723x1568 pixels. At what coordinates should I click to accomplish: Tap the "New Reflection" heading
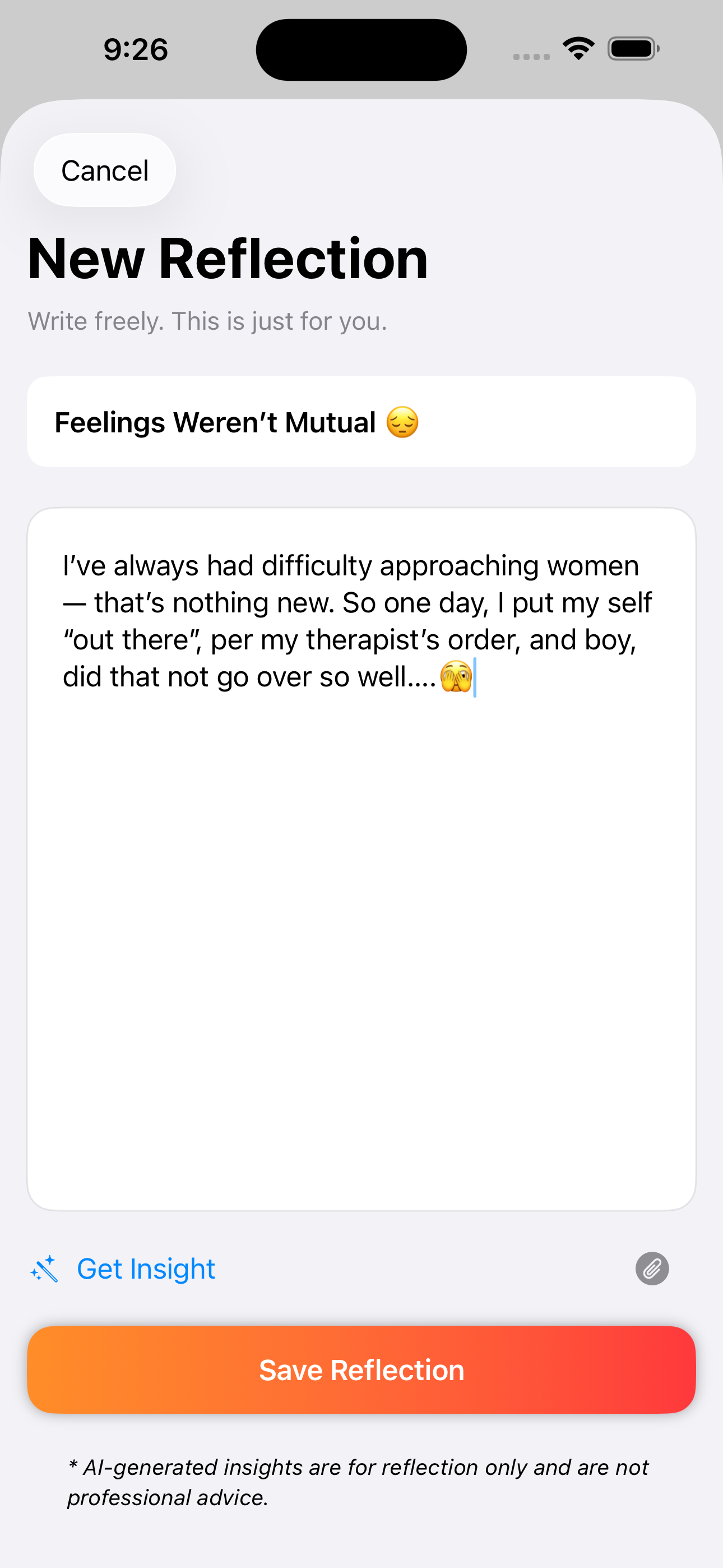tap(228, 259)
